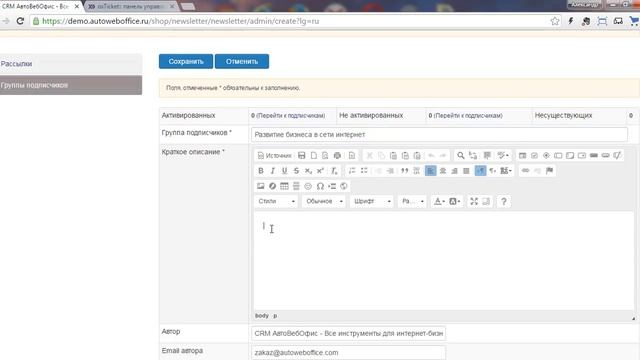The image size is (640, 360).
Task: Toggle Numbered List
Action: 352,171
